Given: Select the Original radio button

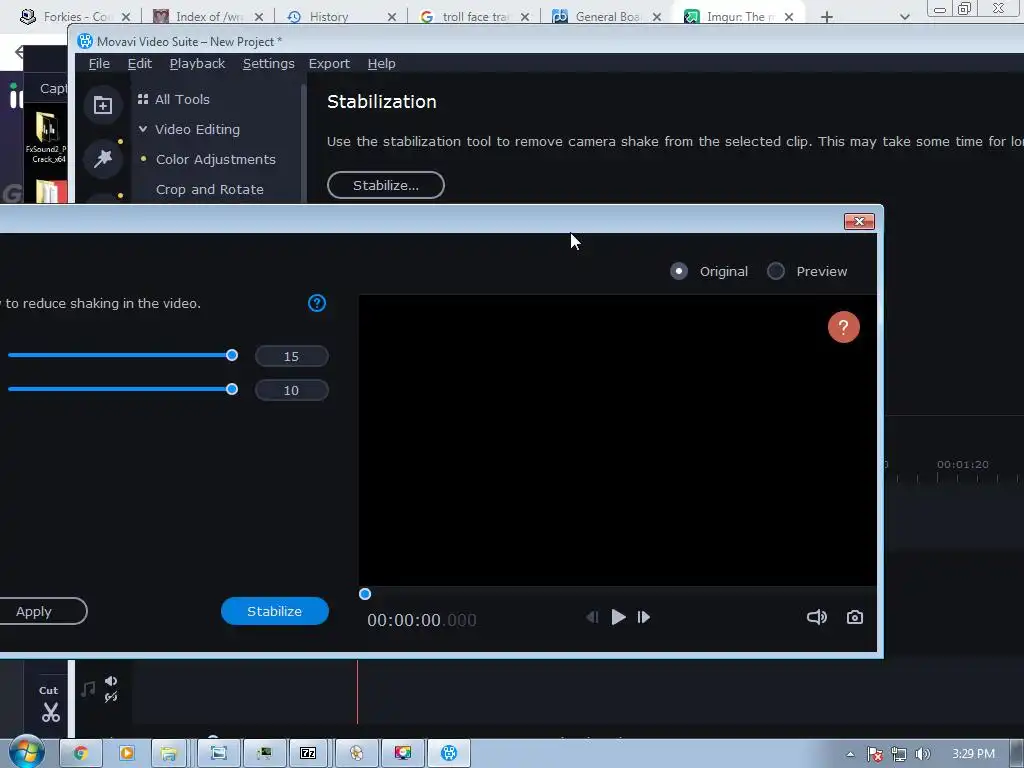Looking at the screenshot, I should 679,271.
